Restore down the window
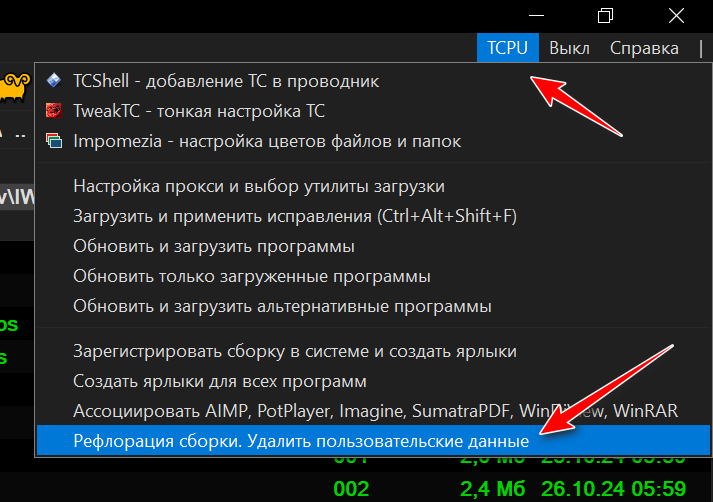Viewport: 713px width, 502px height. point(605,15)
